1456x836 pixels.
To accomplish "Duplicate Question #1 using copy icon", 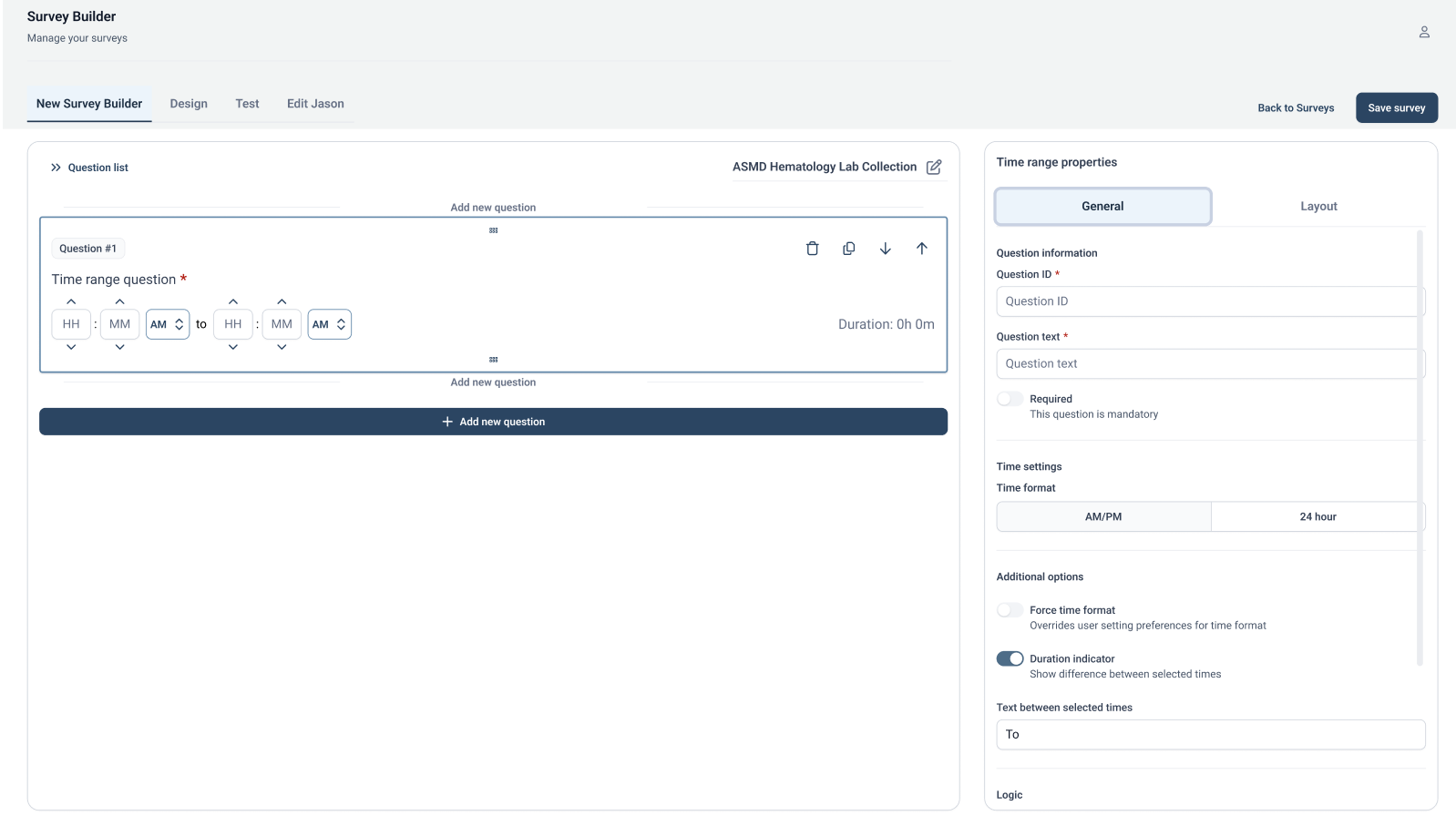I will [848, 249].
